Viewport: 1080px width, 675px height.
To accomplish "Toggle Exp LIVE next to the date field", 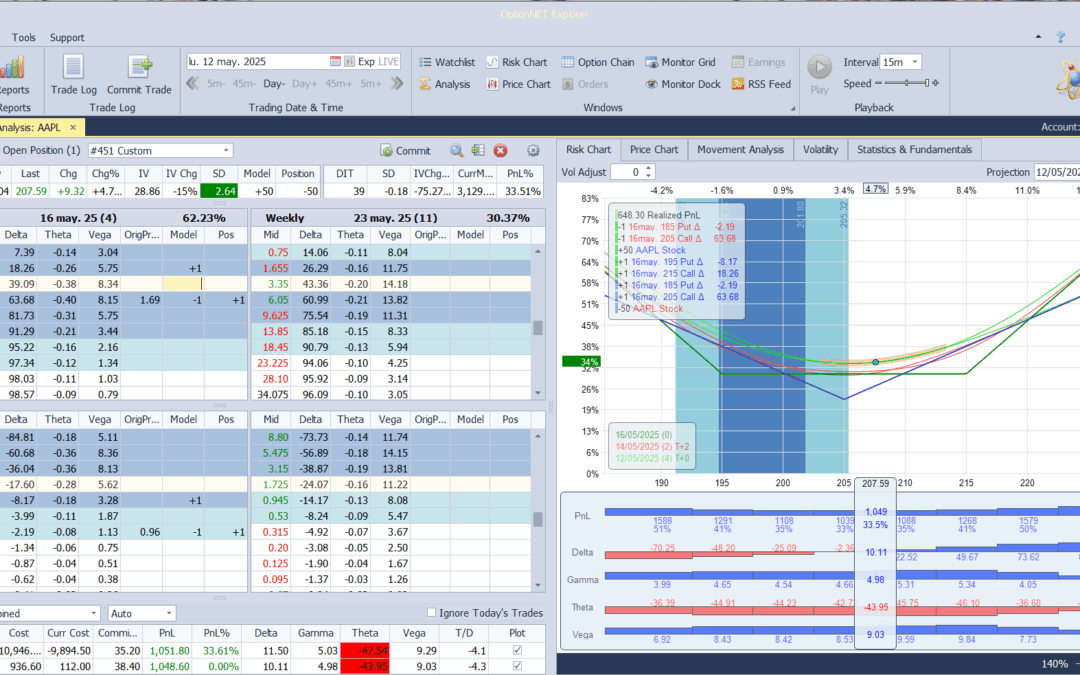I will click(378, 61).
